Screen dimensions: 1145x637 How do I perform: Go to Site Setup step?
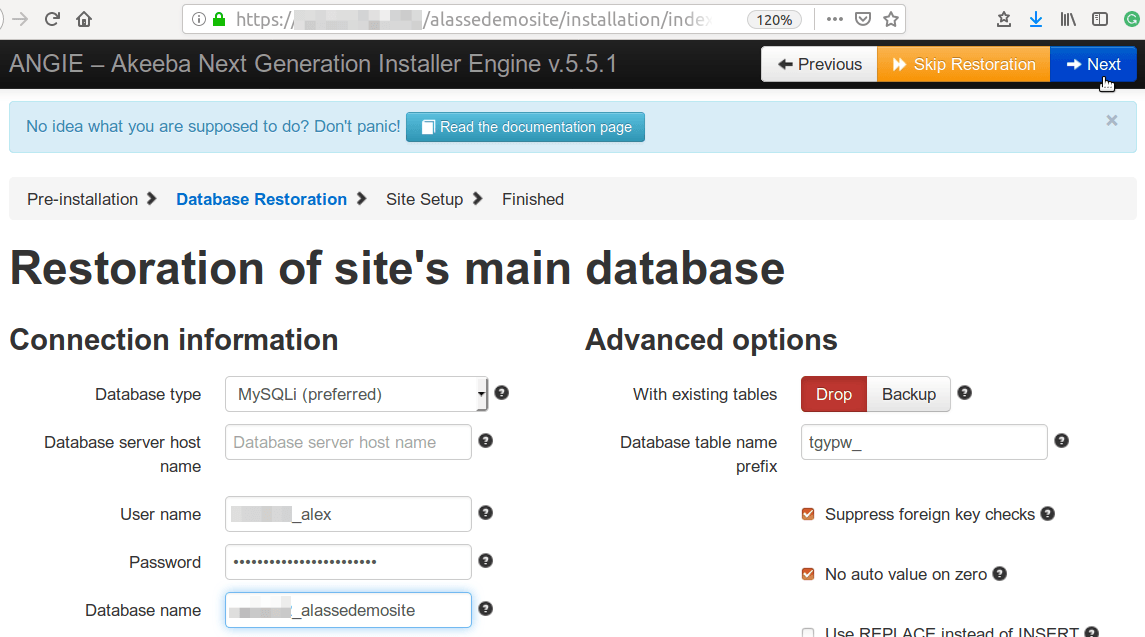coord(424,199)
